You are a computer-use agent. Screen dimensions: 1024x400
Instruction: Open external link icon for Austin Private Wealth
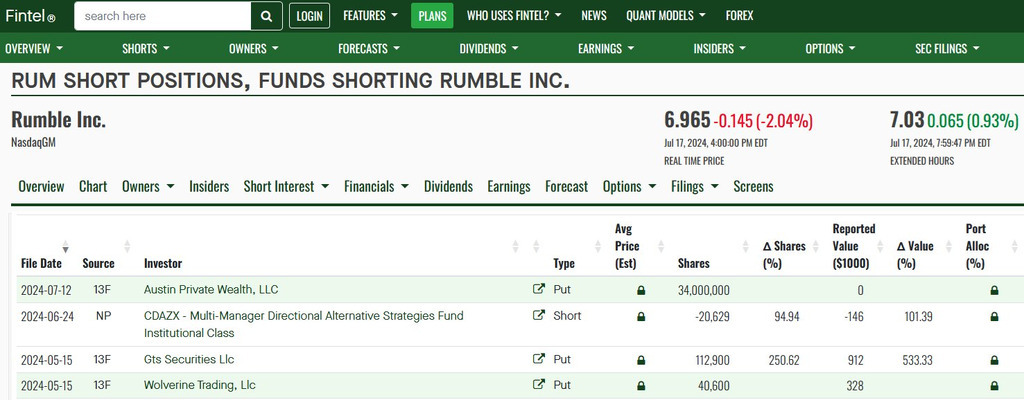[539, 289]
